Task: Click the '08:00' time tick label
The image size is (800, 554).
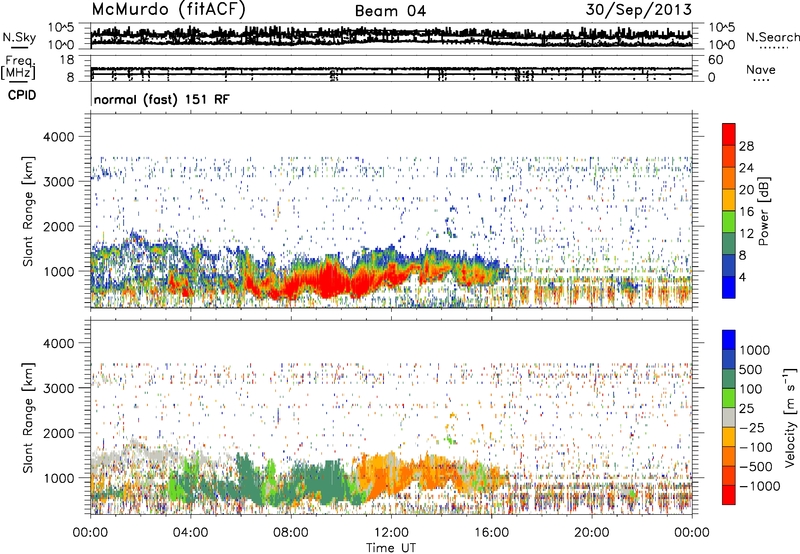Action: [291, 533]
